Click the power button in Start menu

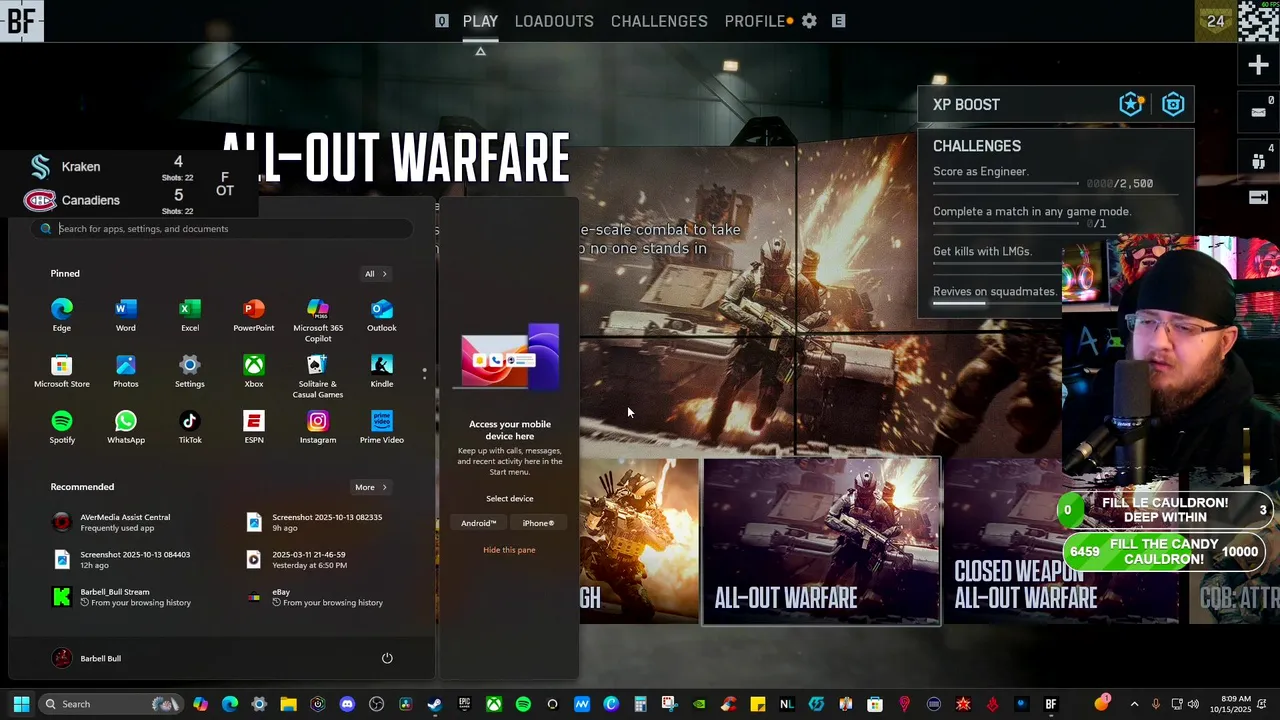coord(387,658)
